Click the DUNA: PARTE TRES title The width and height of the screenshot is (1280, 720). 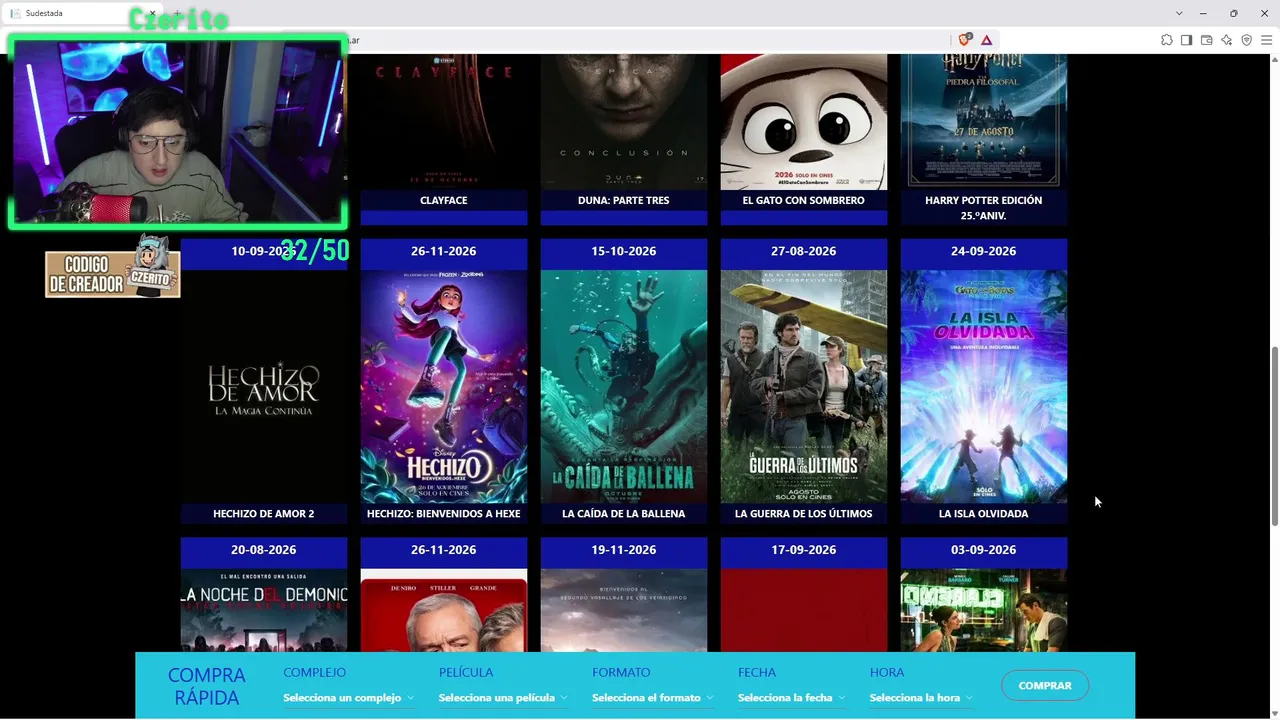tap(624, 200)
